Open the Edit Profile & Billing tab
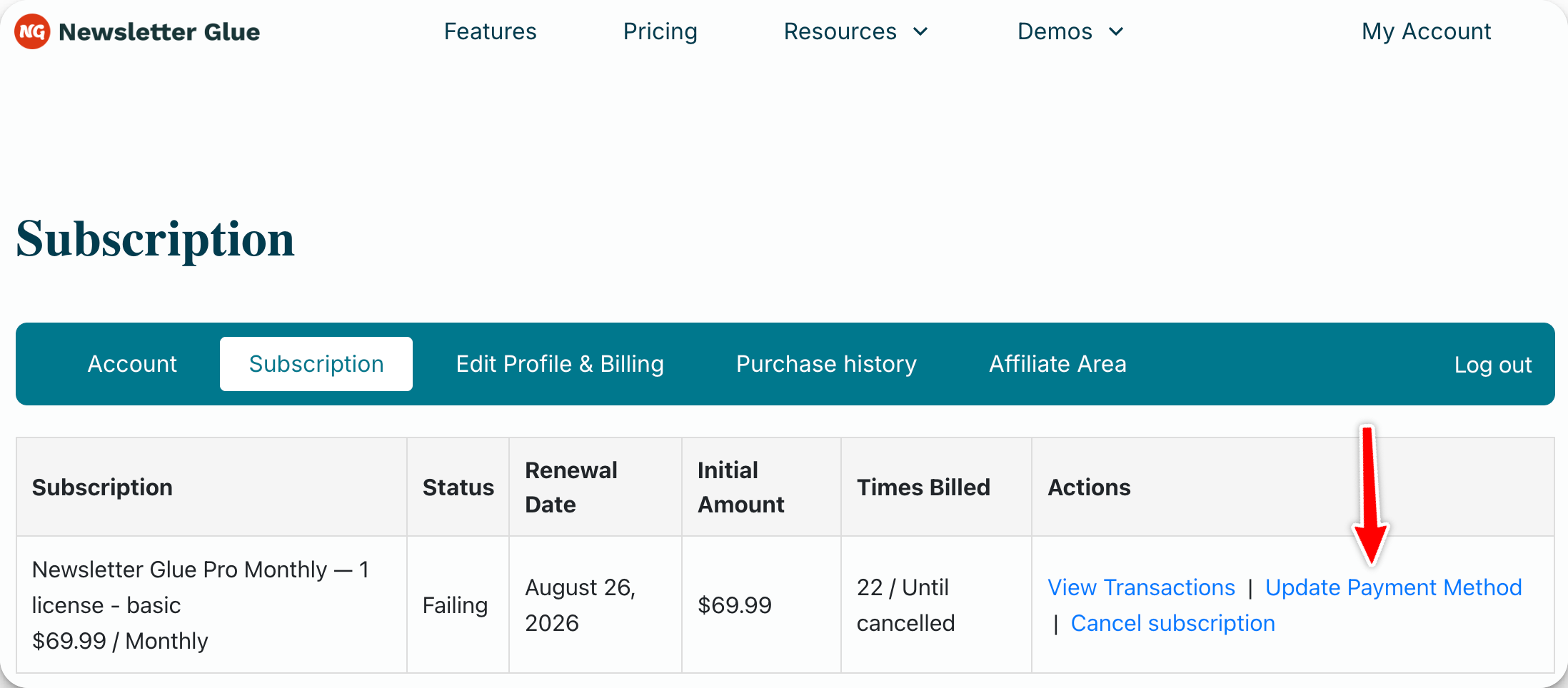The image size is (1568, 688). point(560,364)
